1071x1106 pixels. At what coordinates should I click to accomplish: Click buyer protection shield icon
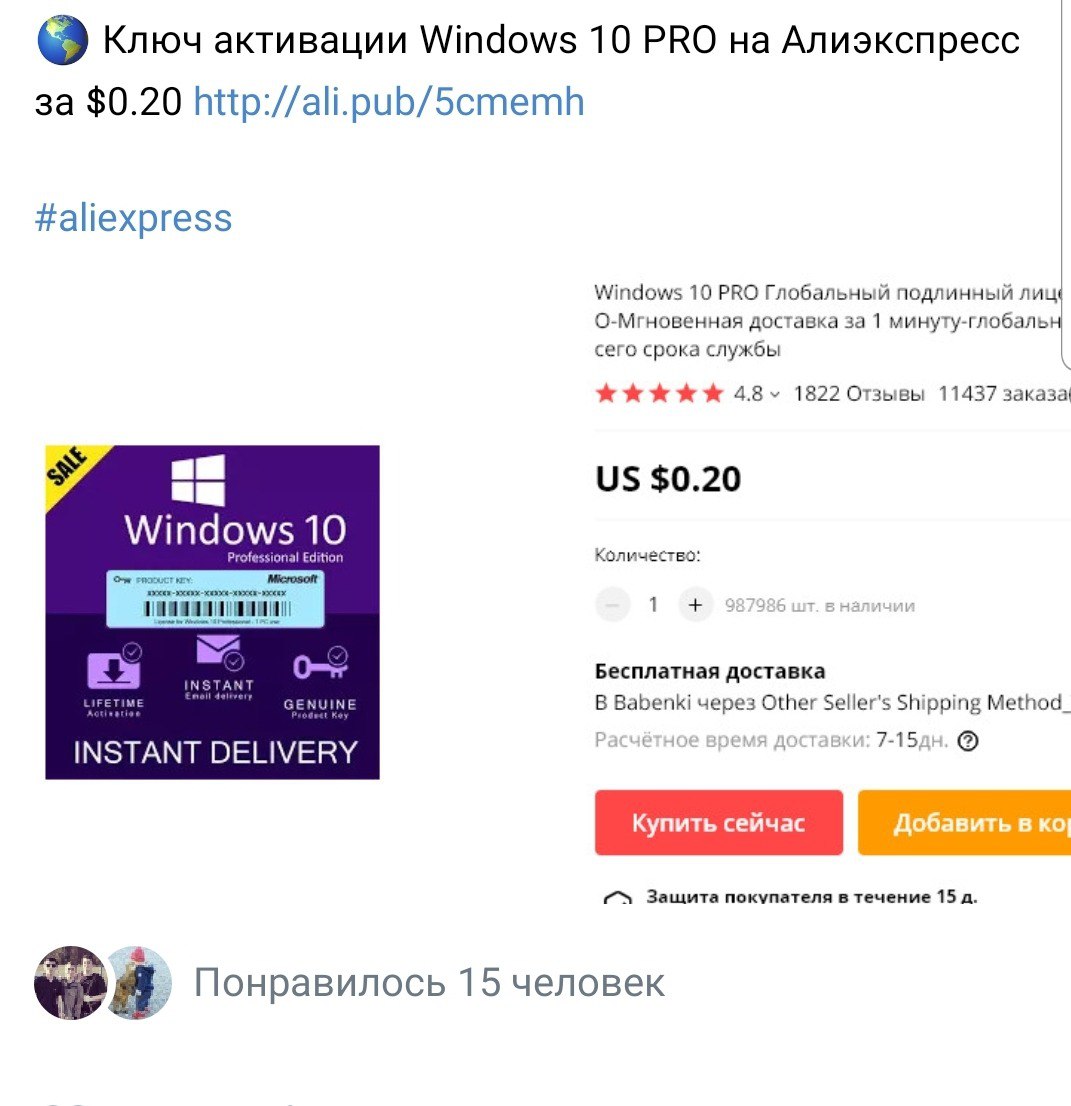coord(617,897)
